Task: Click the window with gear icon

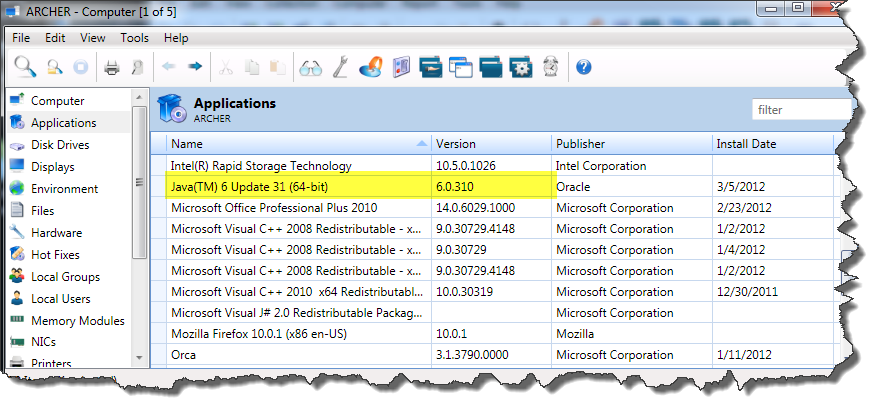Action: click(520, 67)
